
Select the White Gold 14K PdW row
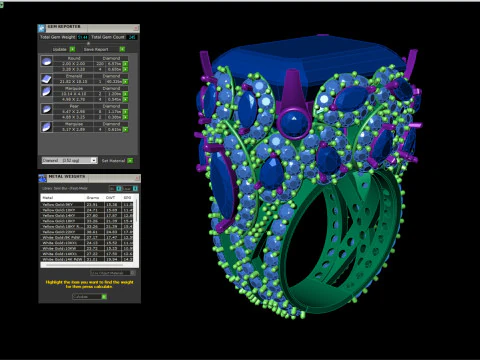[x=87, y=259]
